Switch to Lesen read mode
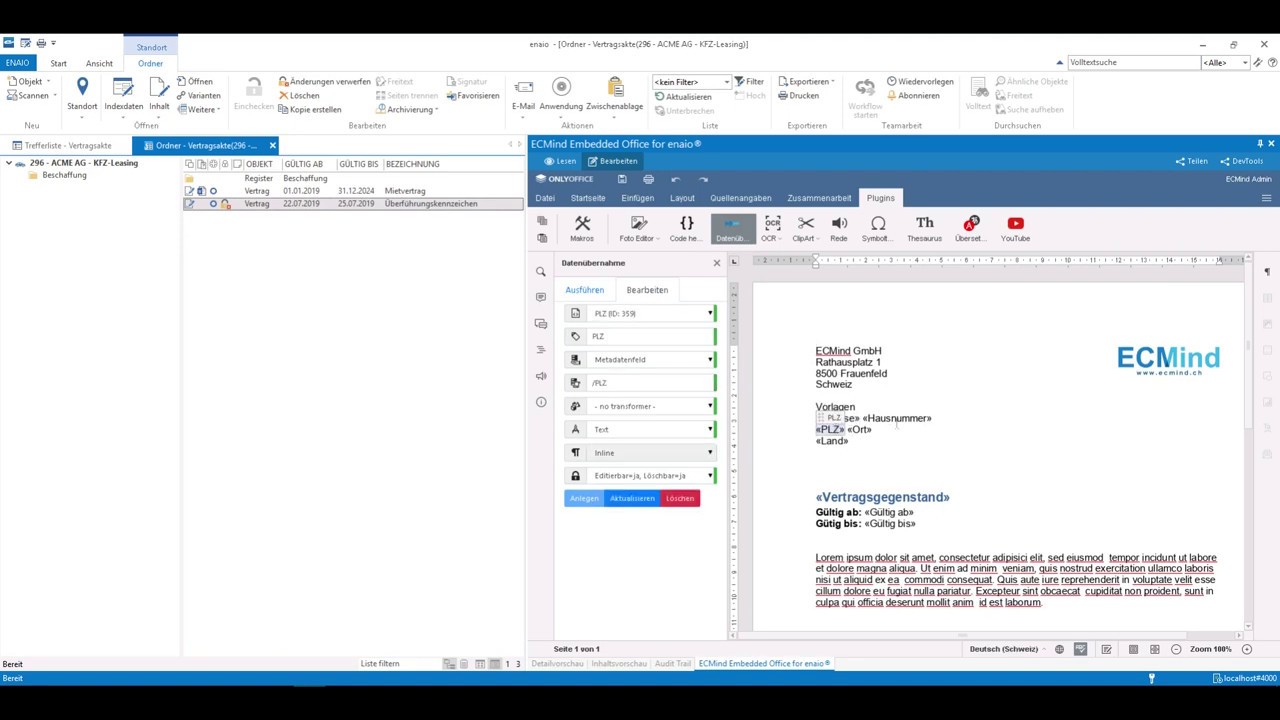Screen dimensions: 1280x720 [560, 161]
